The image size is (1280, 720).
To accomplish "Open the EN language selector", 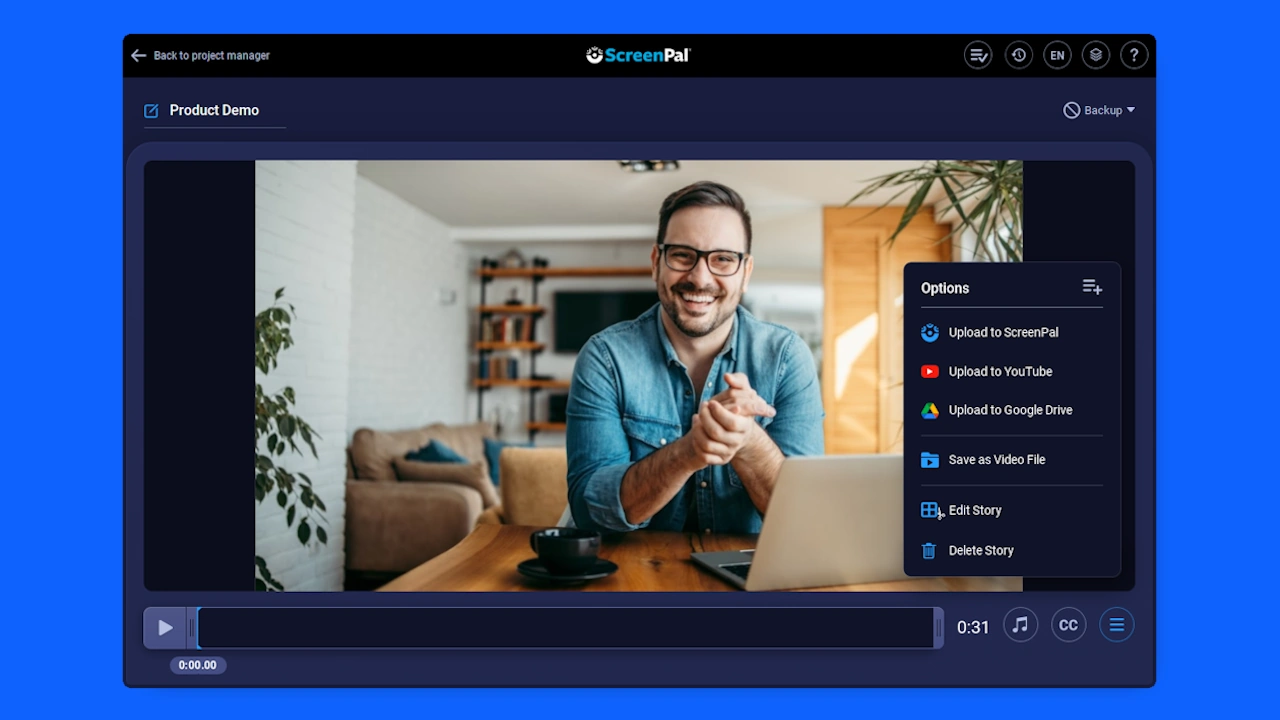I will 1057,55.
